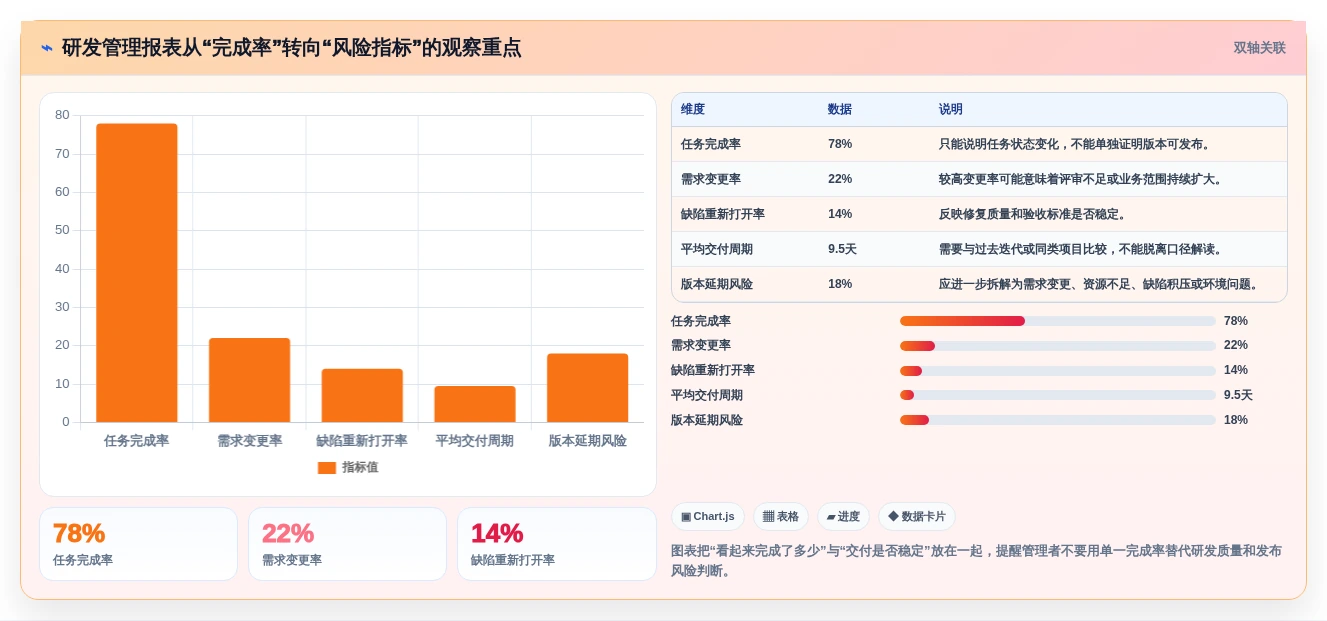The height and width of the screenshot is (621, 1327).
Task: Click the 任务完成率 x-axis label under the chart
Action: (x=137, y=441)
